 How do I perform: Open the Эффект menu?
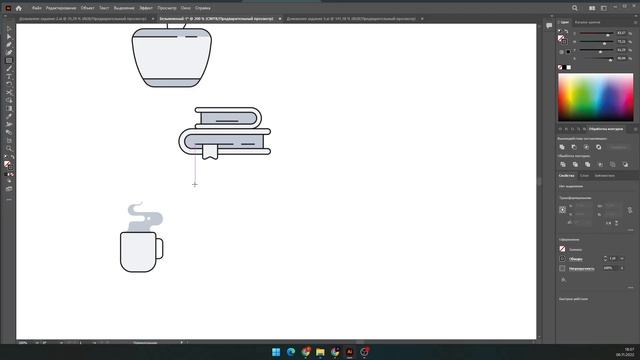pyautogui.click(x=146, y=8)
